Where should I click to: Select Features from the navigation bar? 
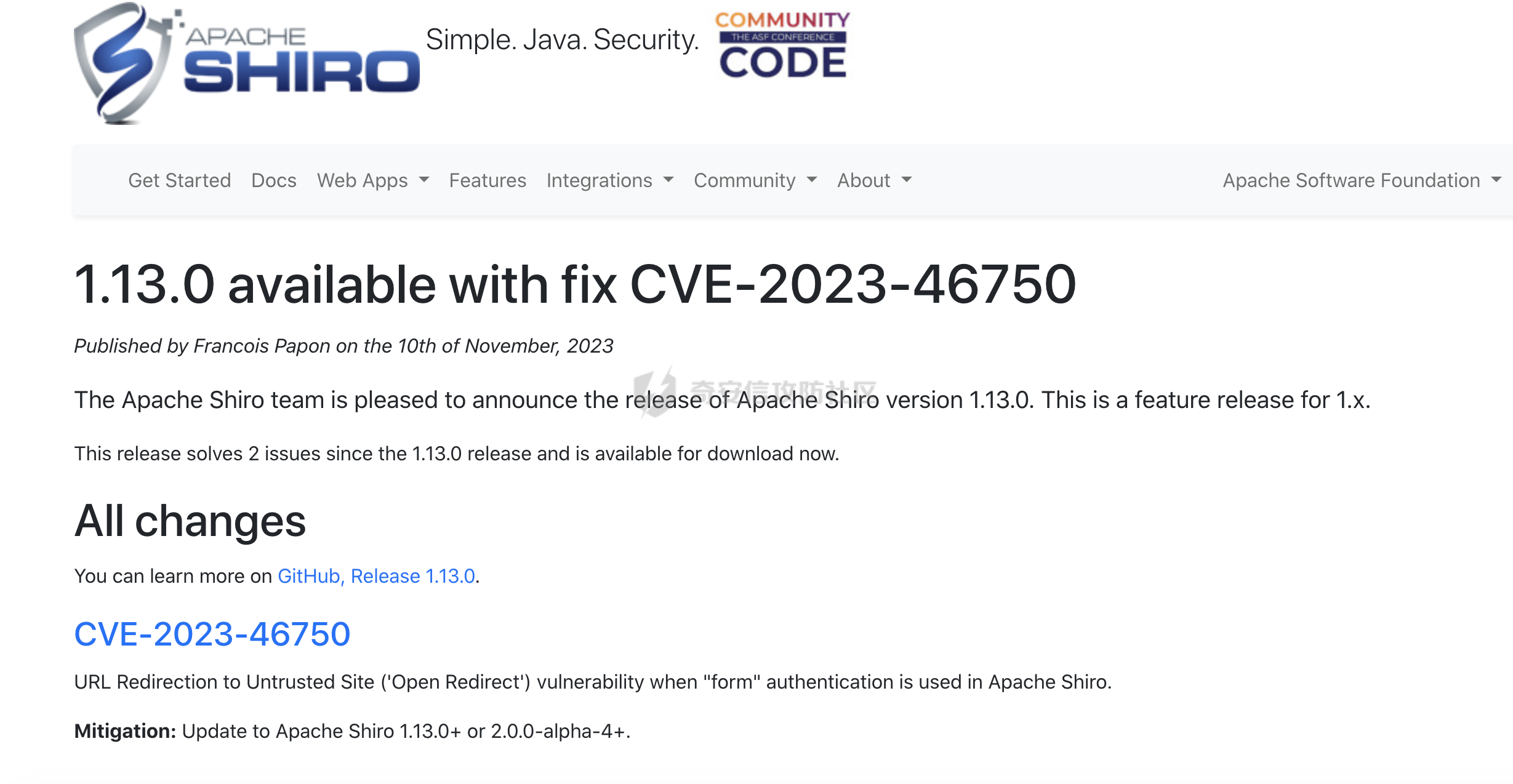488,180
